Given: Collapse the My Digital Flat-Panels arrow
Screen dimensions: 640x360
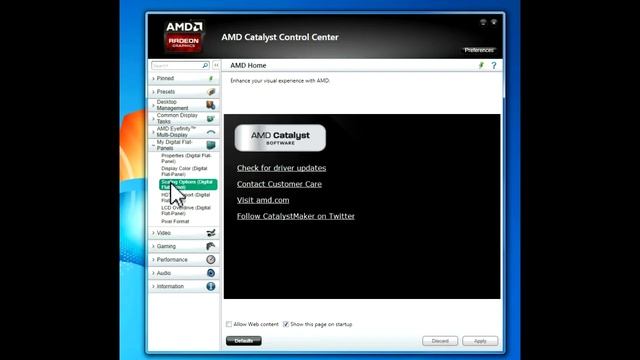Looking at the screenshot, I should 153,145.
